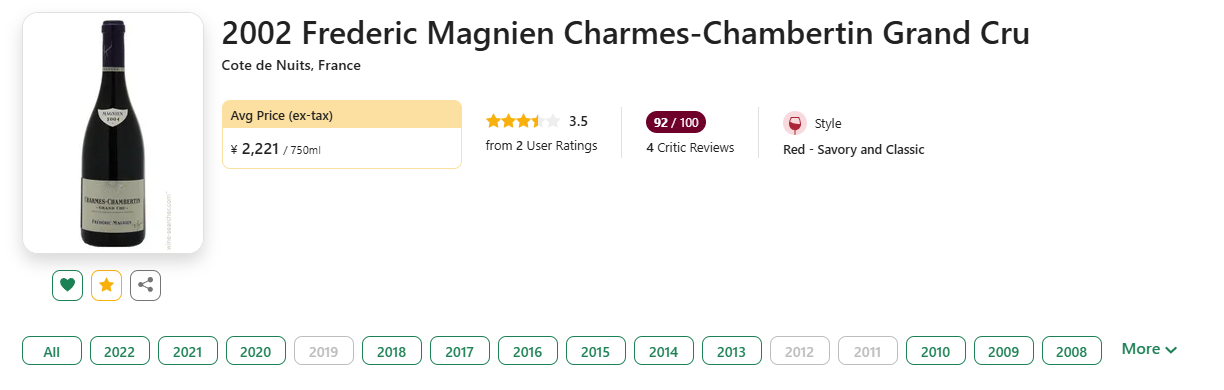
Task: Expand the More vintages dropdown
Action: click(x=1149, y=349)
